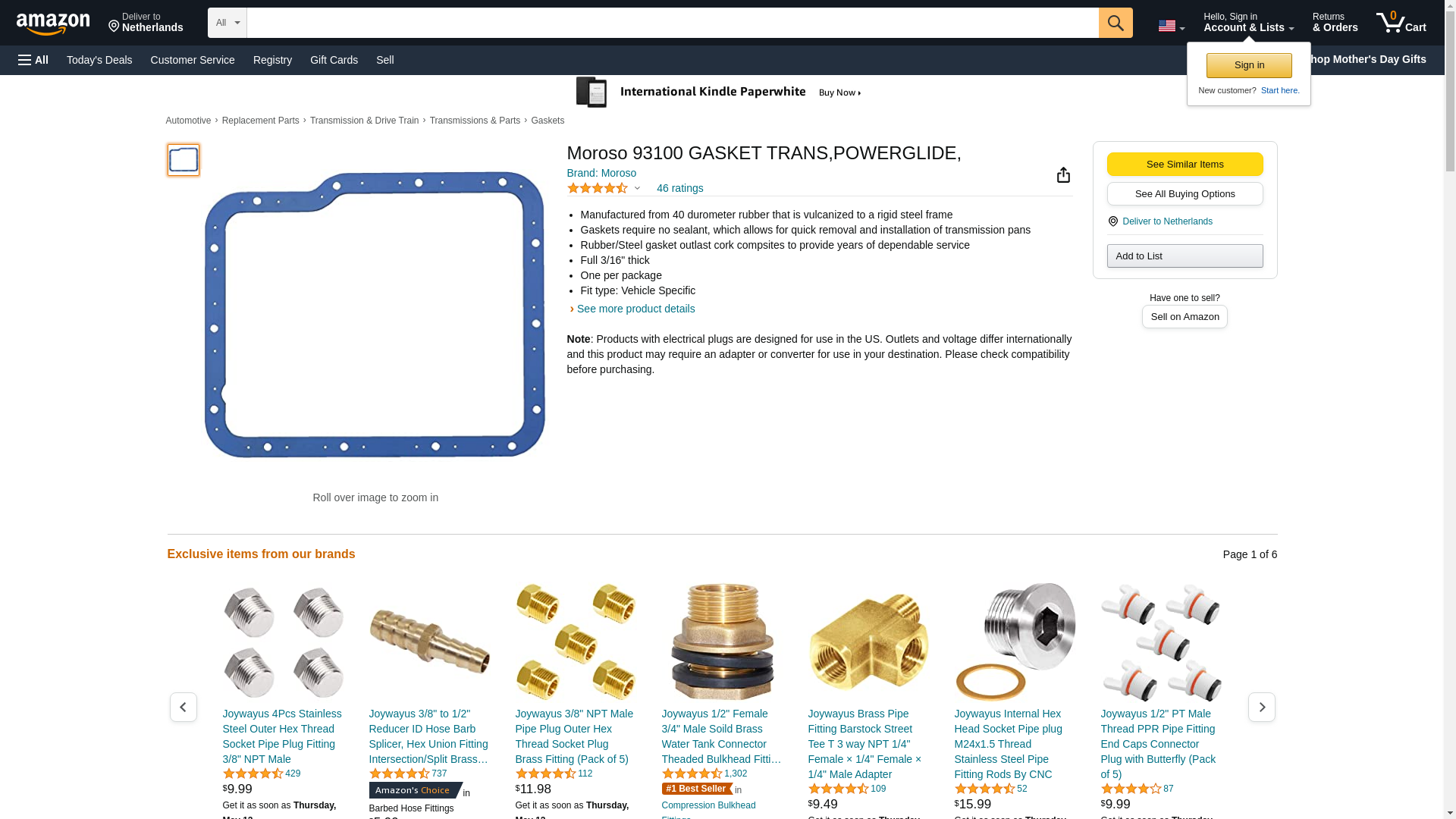Click the US flag language selector
This screenshot has width=1456, height=819.
click(x=1171, y=26)
